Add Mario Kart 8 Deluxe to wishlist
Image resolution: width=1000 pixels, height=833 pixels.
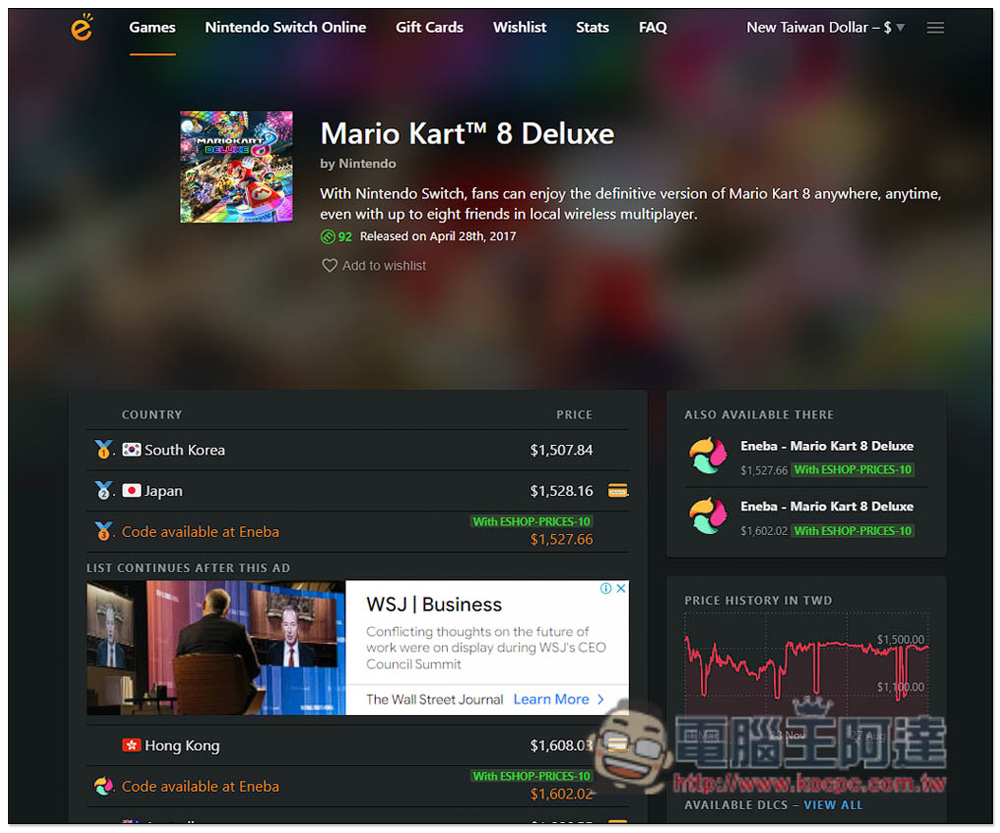[374, 265]
